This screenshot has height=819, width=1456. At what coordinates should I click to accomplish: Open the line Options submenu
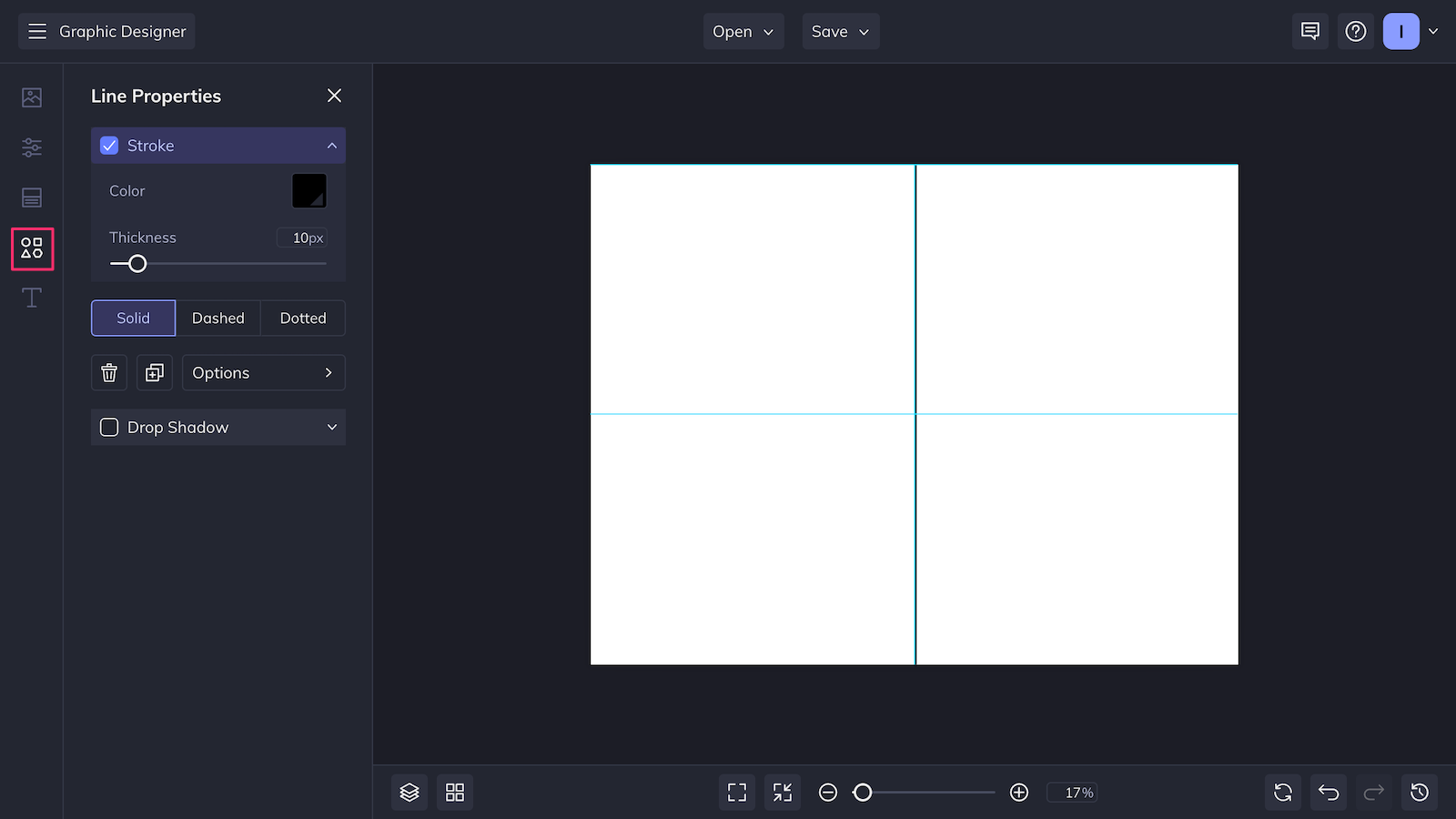(263, 373)
